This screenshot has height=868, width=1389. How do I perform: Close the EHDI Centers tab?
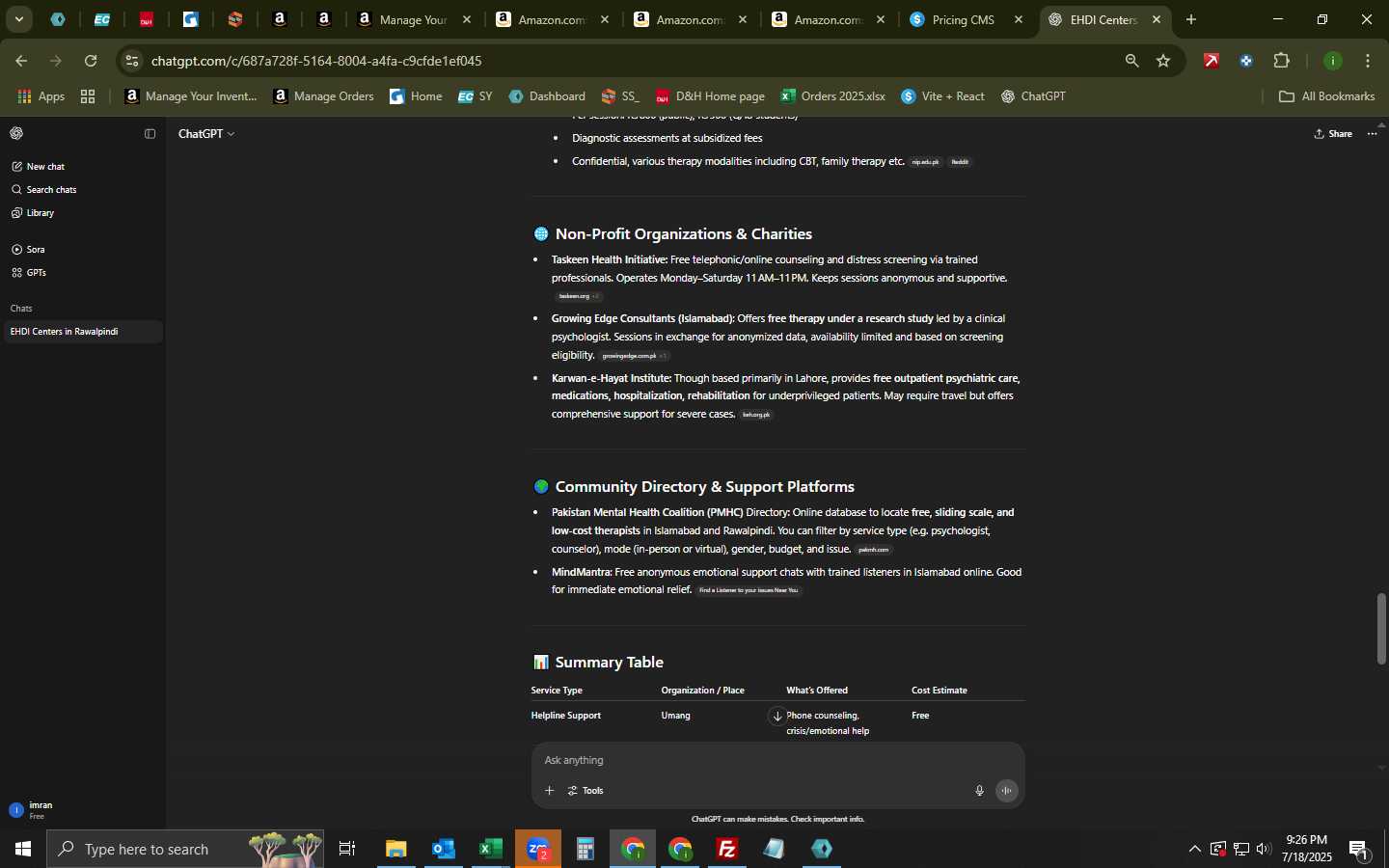point(1157,19)
